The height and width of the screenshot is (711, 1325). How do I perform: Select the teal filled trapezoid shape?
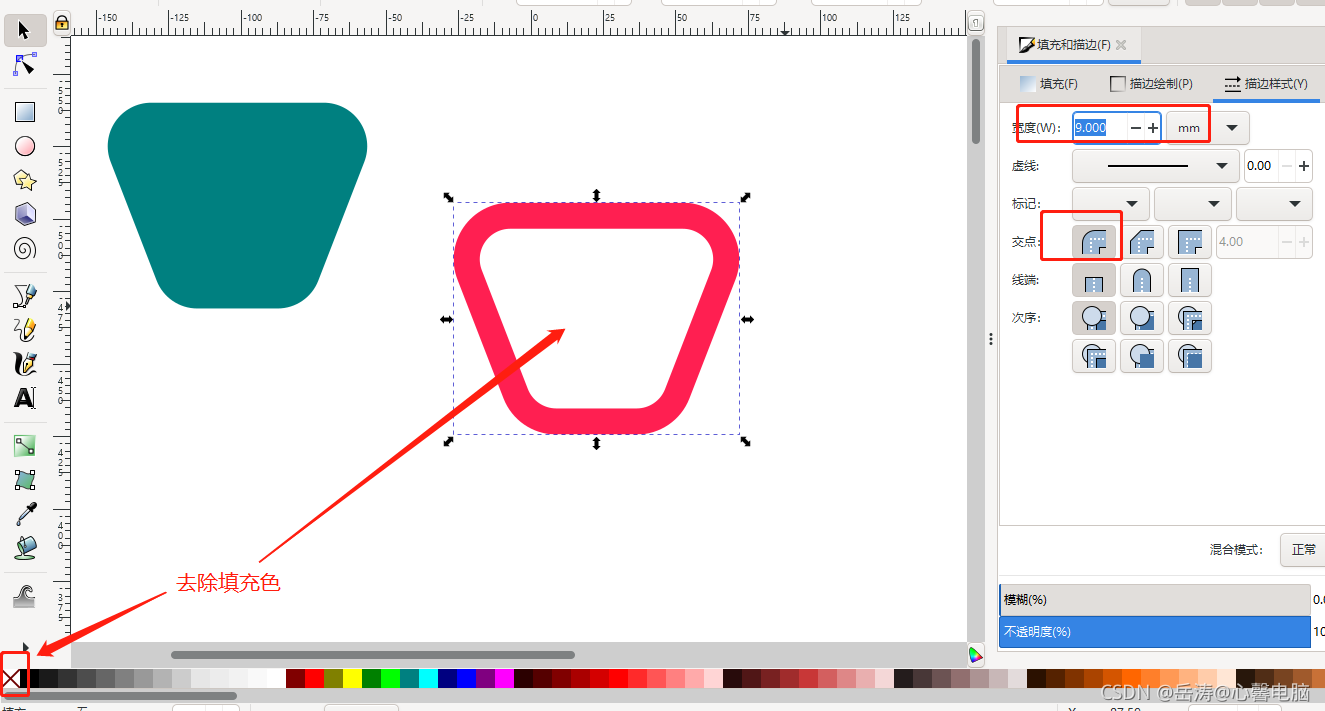pyautogui.click(x=237, y=205)
